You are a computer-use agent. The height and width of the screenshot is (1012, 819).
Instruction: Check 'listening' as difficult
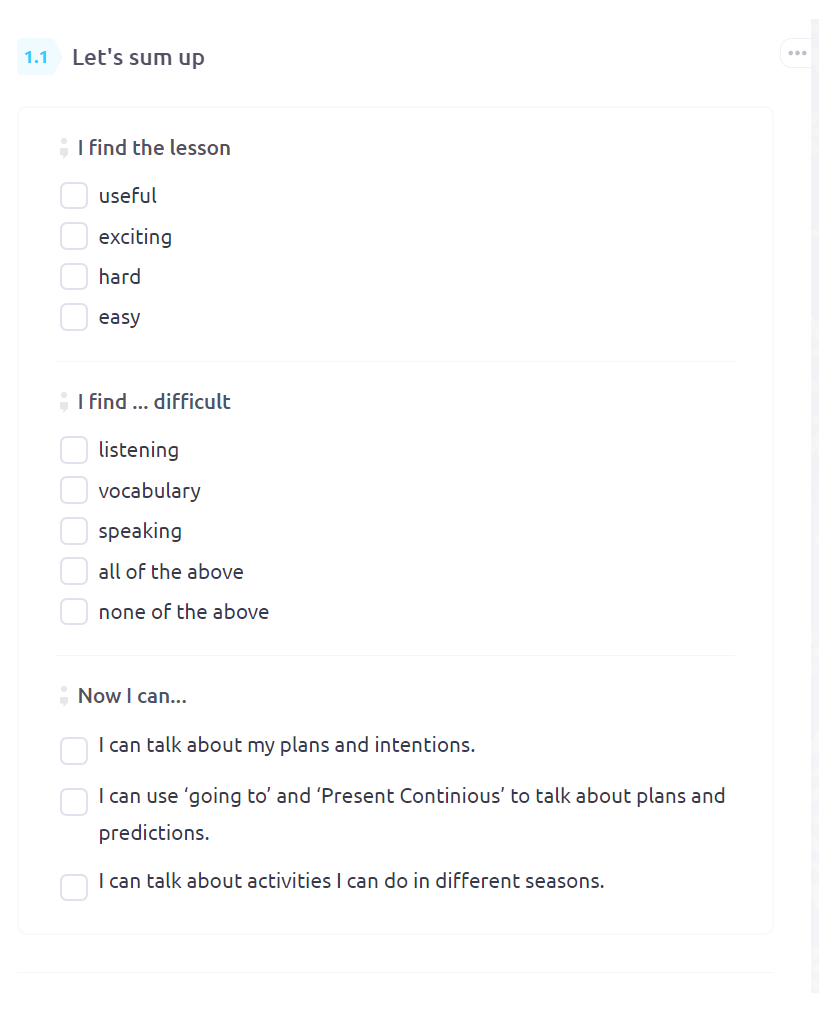(74, 450)
